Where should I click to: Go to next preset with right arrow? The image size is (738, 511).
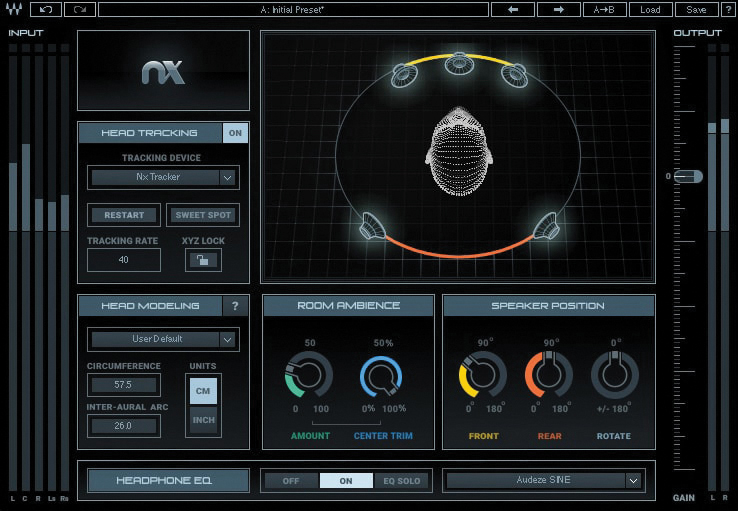coord(558,10)
